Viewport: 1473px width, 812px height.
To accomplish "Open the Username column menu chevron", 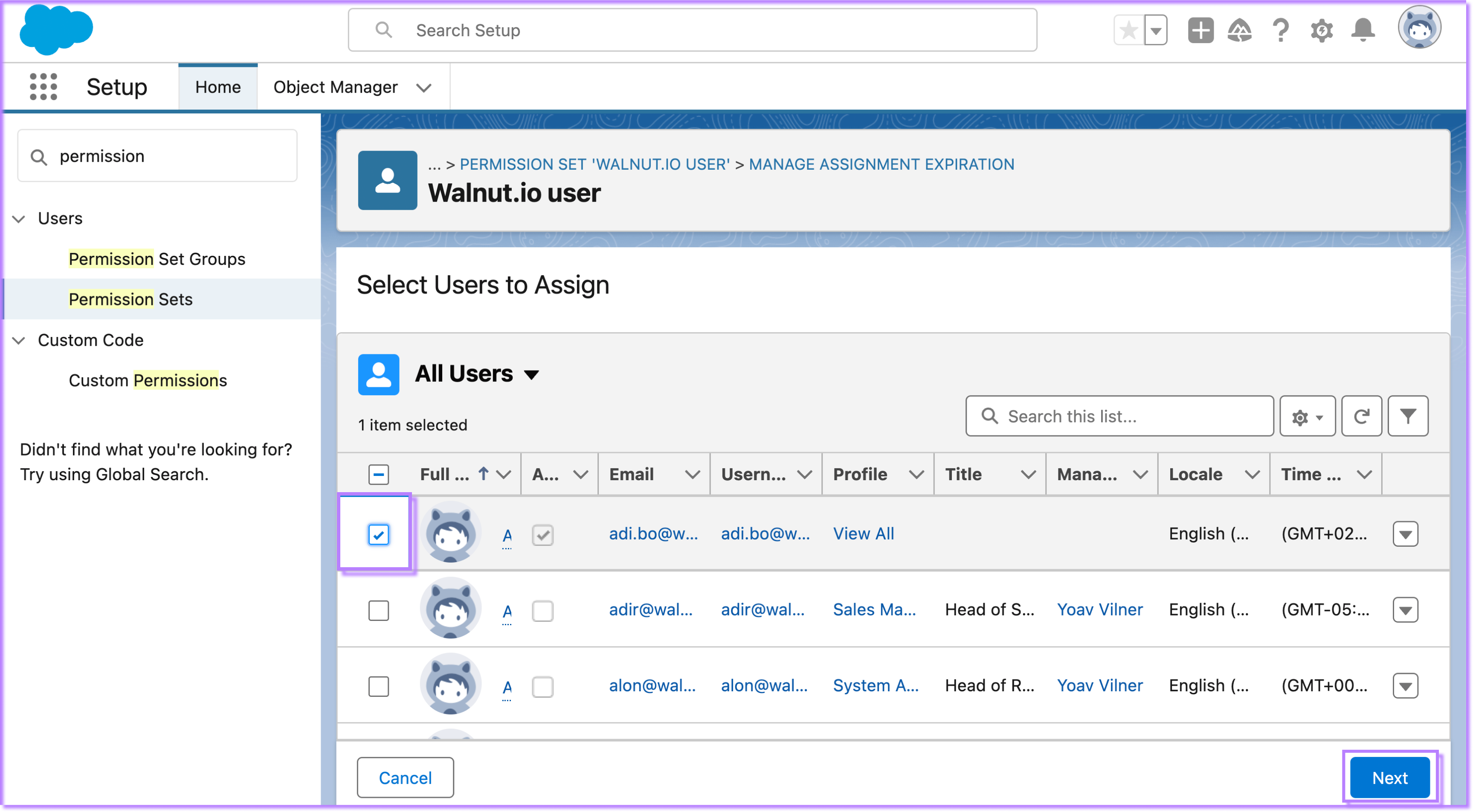I will (804, 475).
